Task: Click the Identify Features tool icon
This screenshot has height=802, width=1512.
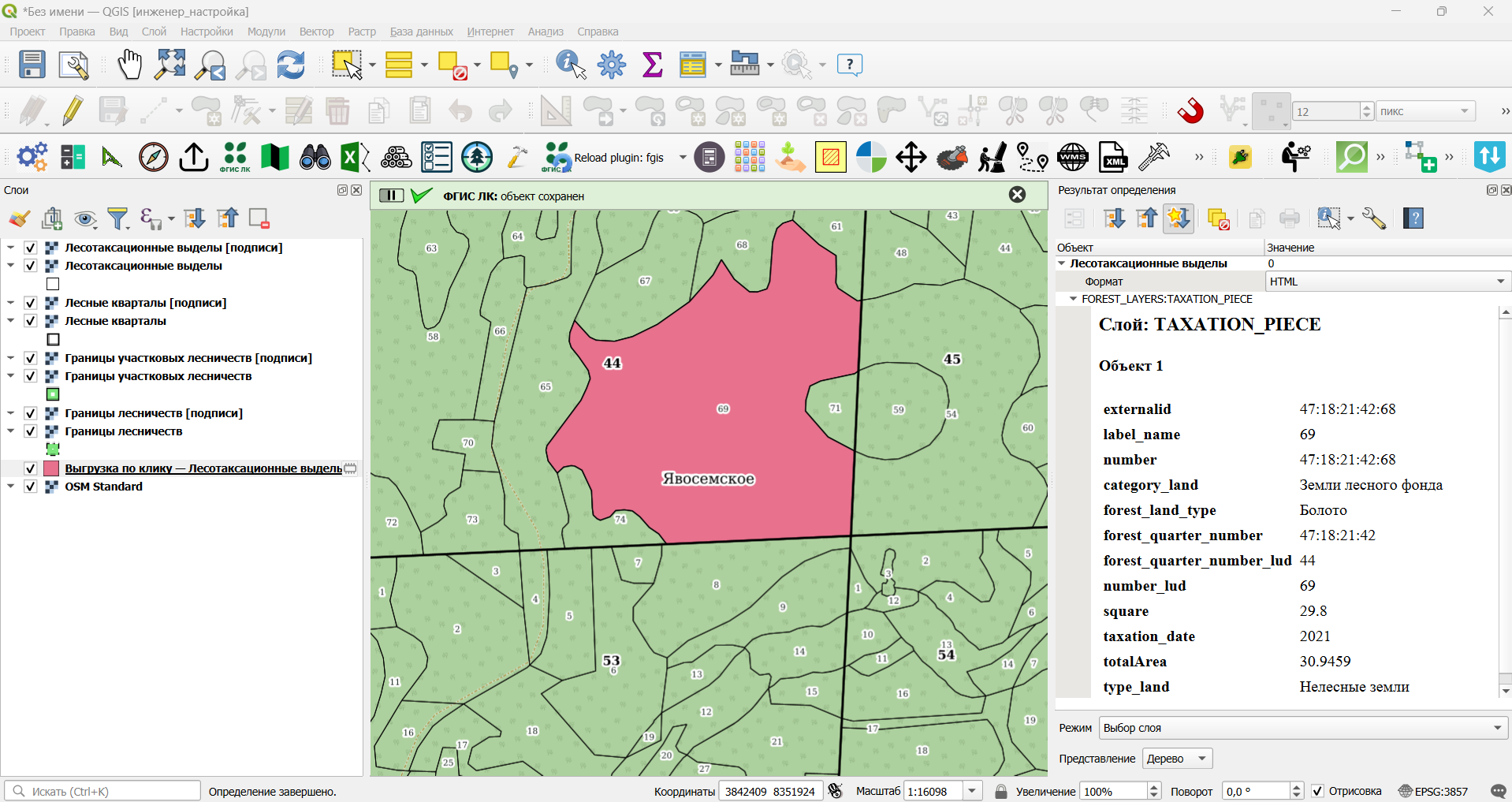Action: [571, 65]
